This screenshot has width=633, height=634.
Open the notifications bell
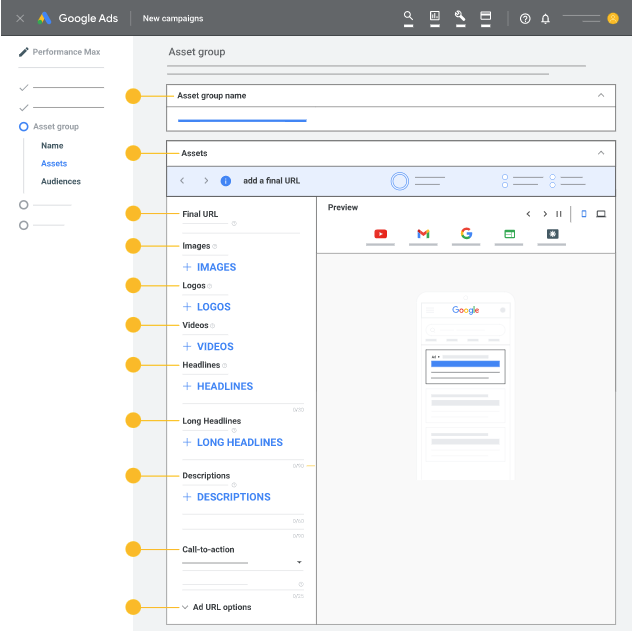tap(545, 18)
